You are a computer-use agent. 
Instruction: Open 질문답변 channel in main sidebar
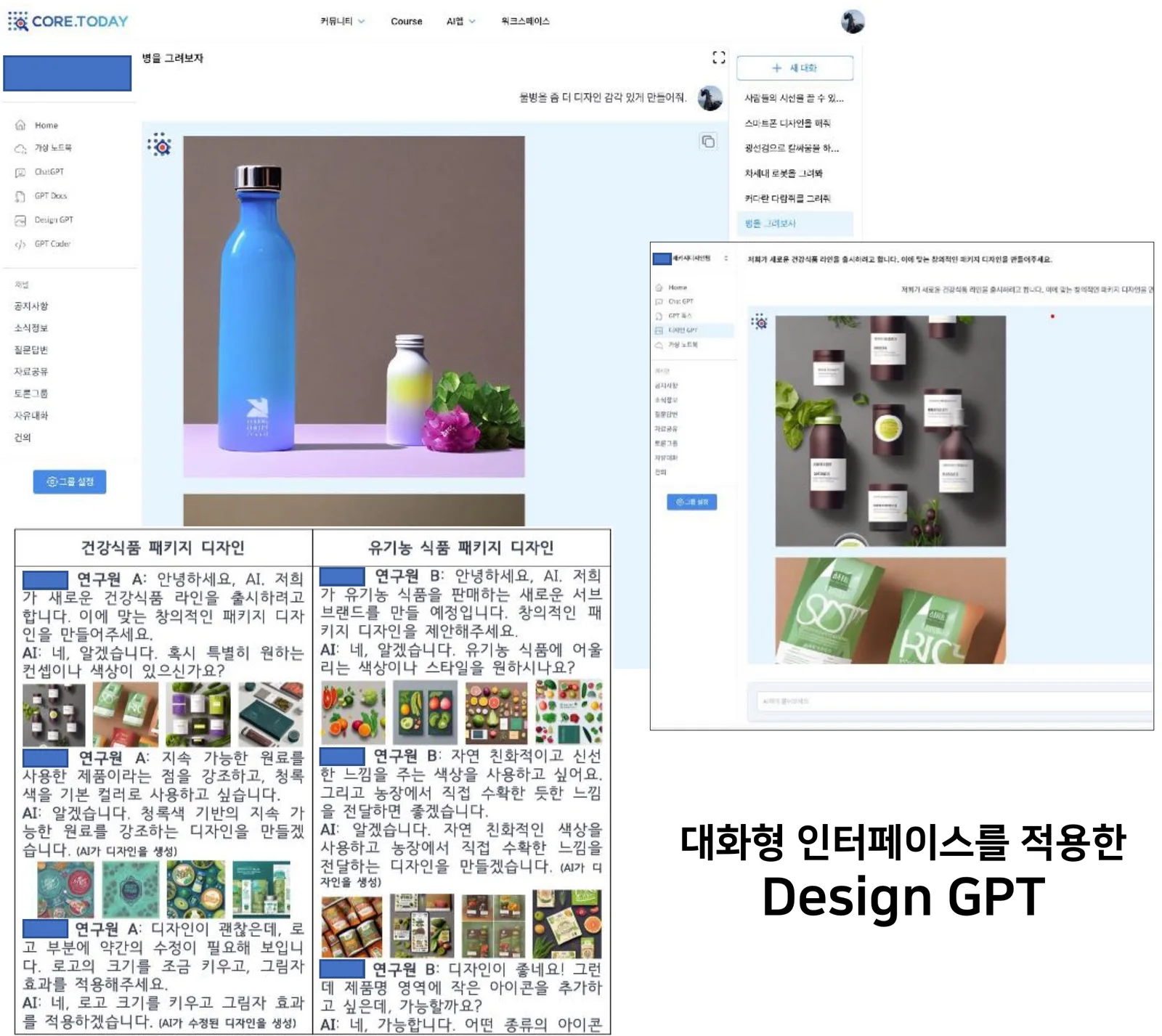pyautogui.click(x=31, y=350)
